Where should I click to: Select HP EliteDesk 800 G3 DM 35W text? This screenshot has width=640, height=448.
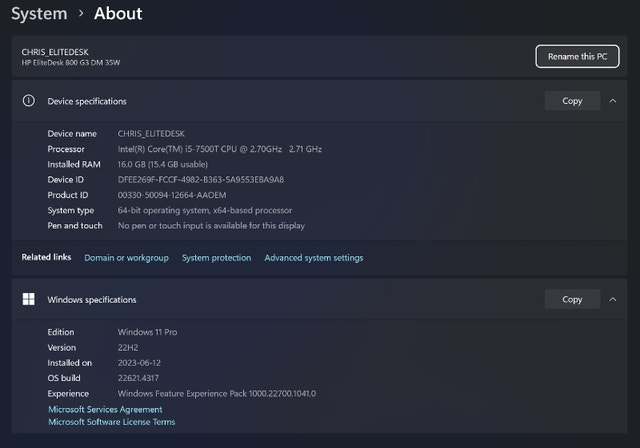click(71, 63)
